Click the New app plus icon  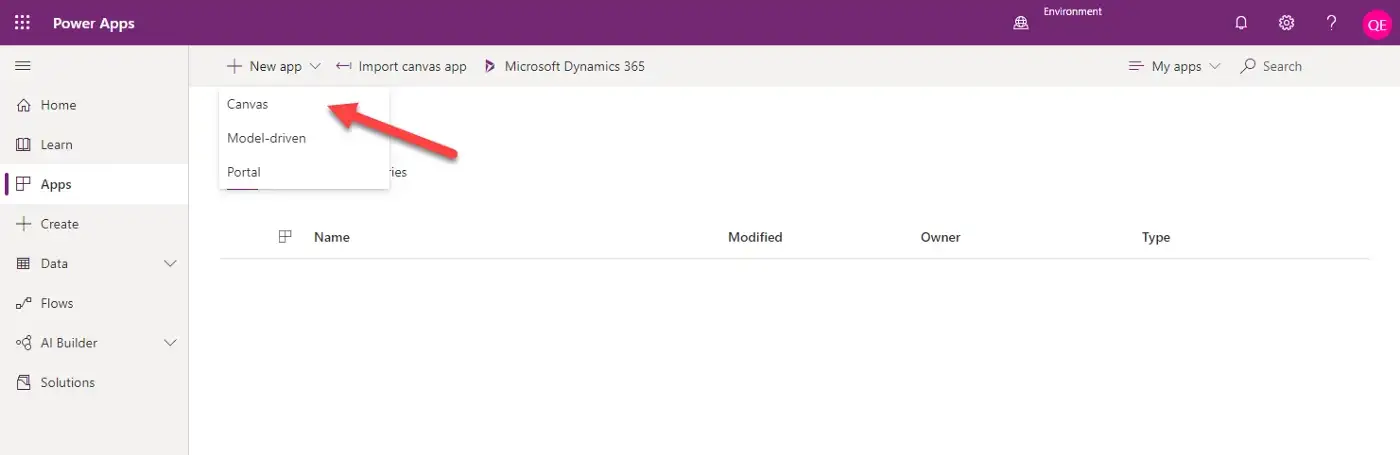[x=234, y=66]
